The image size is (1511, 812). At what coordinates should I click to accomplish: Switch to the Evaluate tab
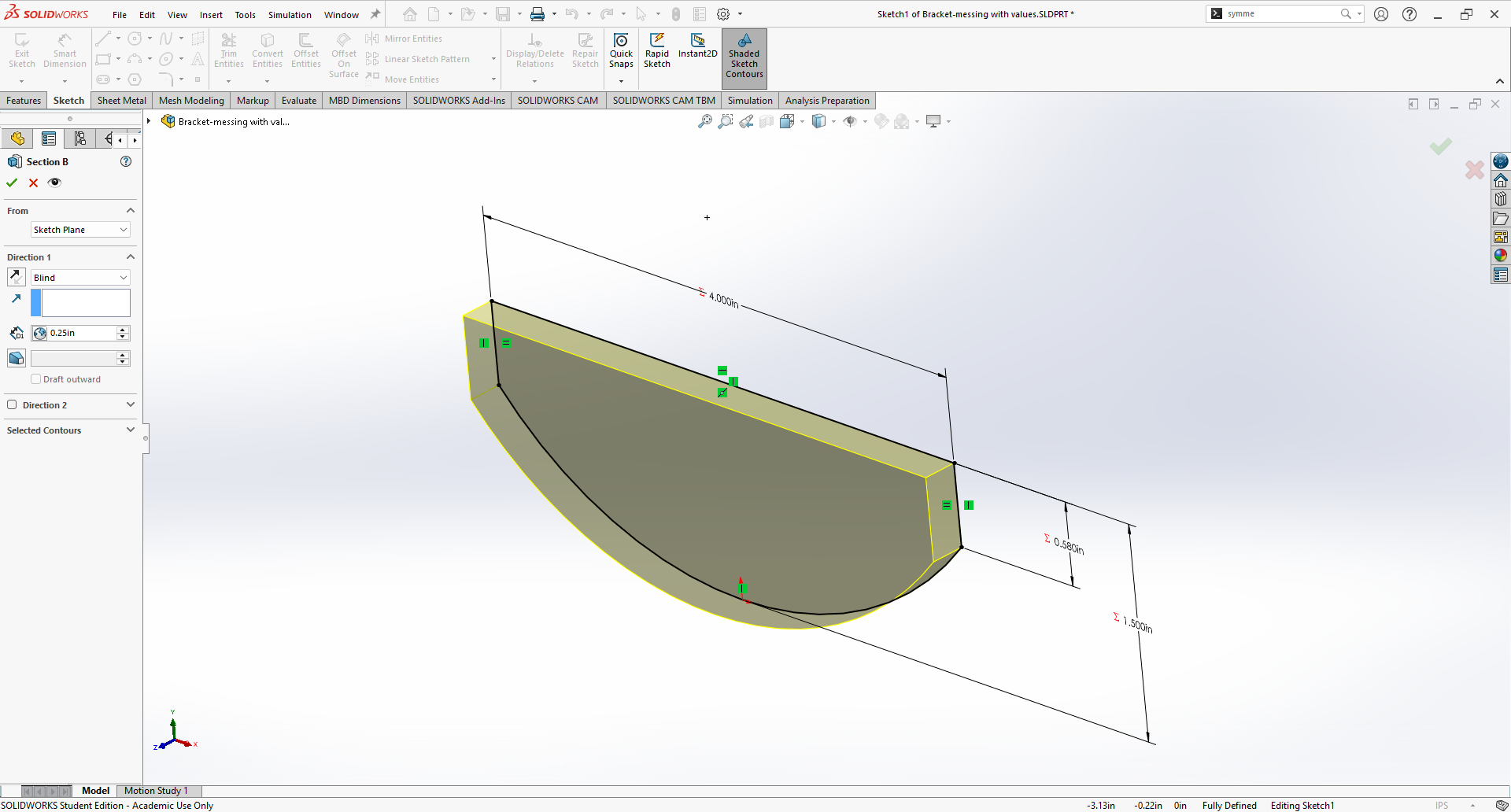299,101
